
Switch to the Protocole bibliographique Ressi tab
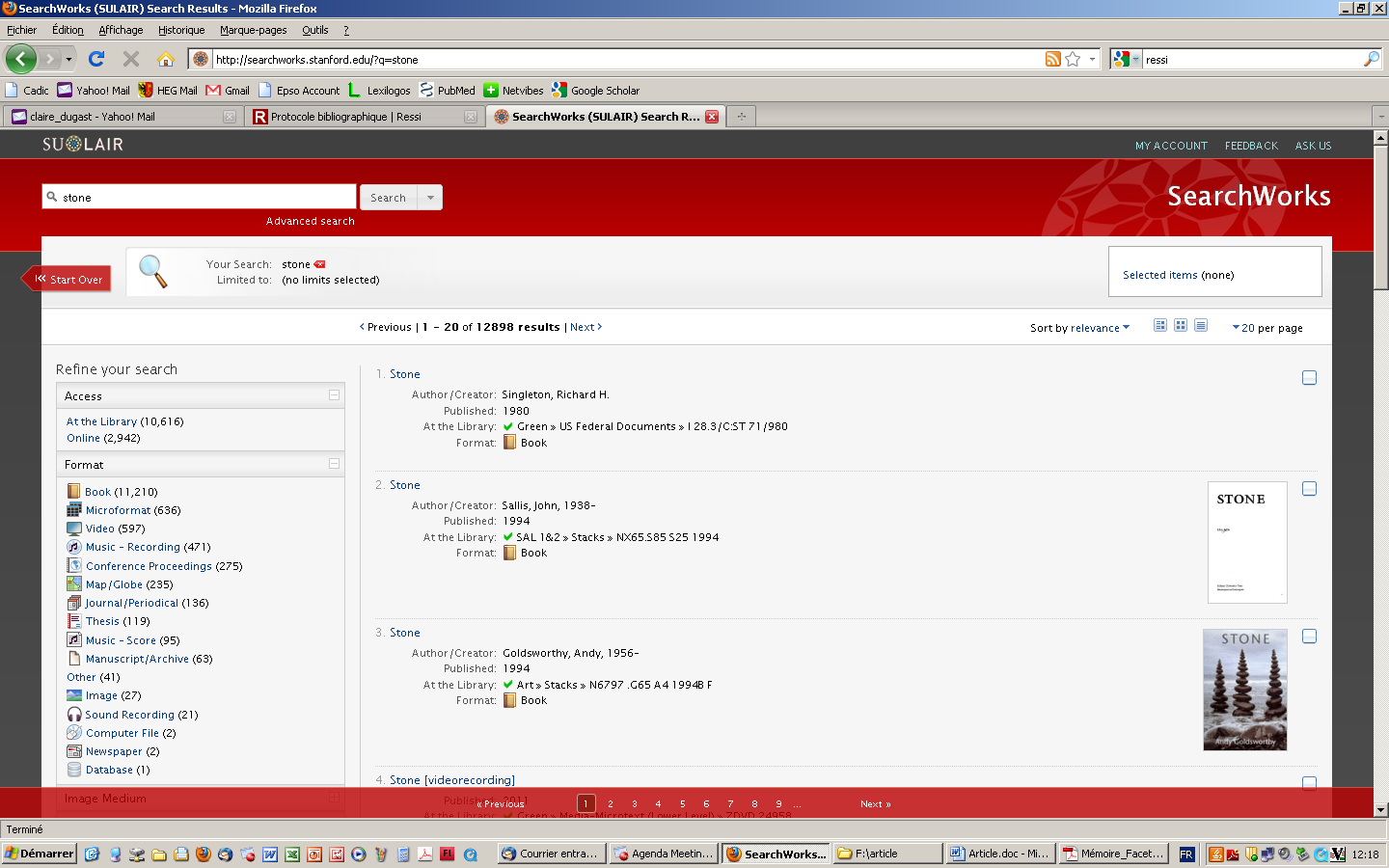click(365, 117)
